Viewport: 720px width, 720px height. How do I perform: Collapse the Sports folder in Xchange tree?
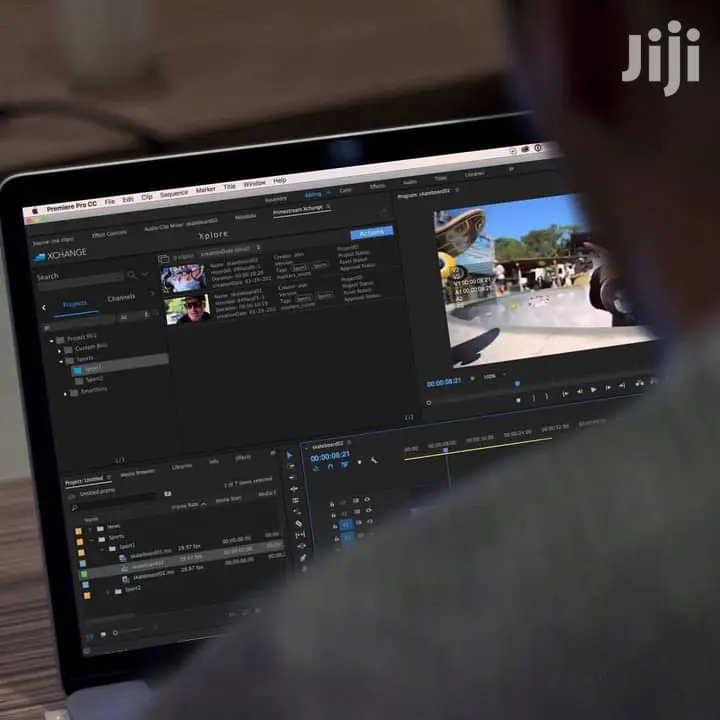61,362
